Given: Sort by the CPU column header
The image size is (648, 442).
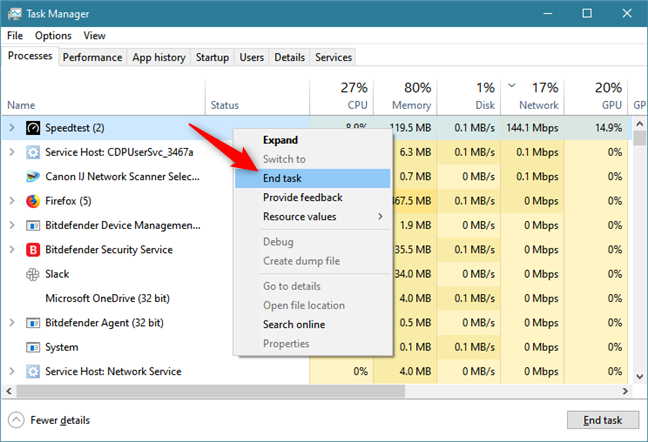Looking at the screenshot, I should [x=341, y=97].
